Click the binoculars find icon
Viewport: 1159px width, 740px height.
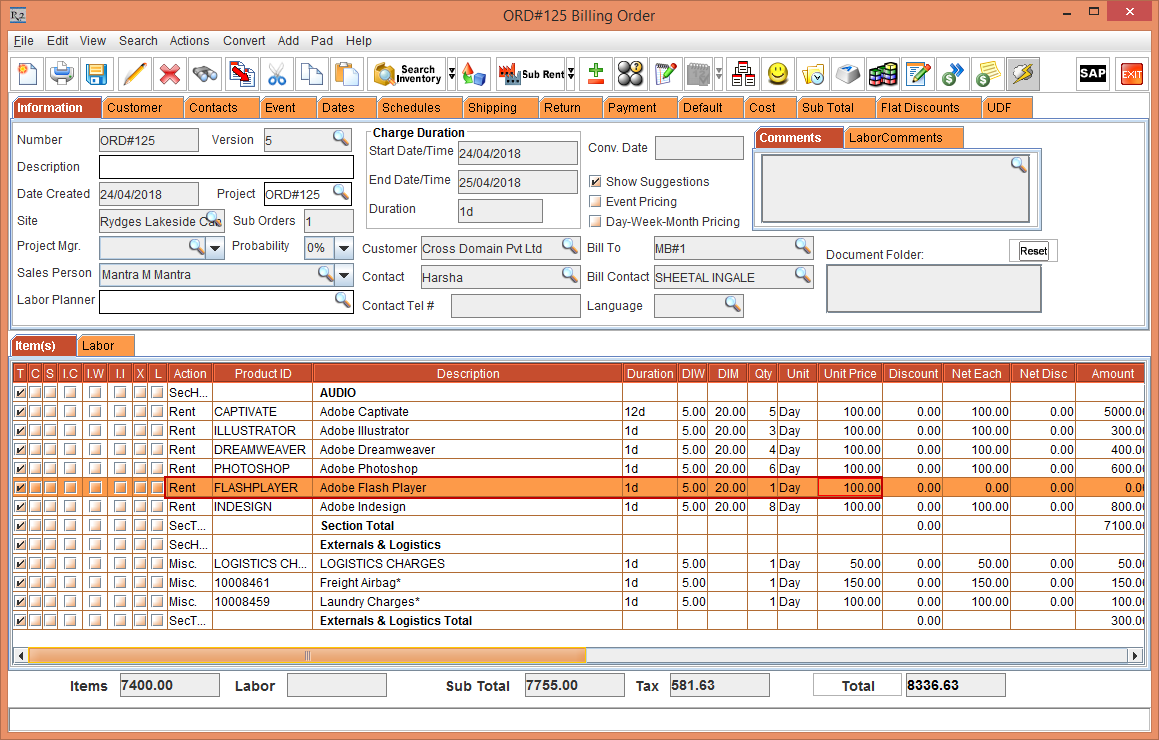pos(205,74)
